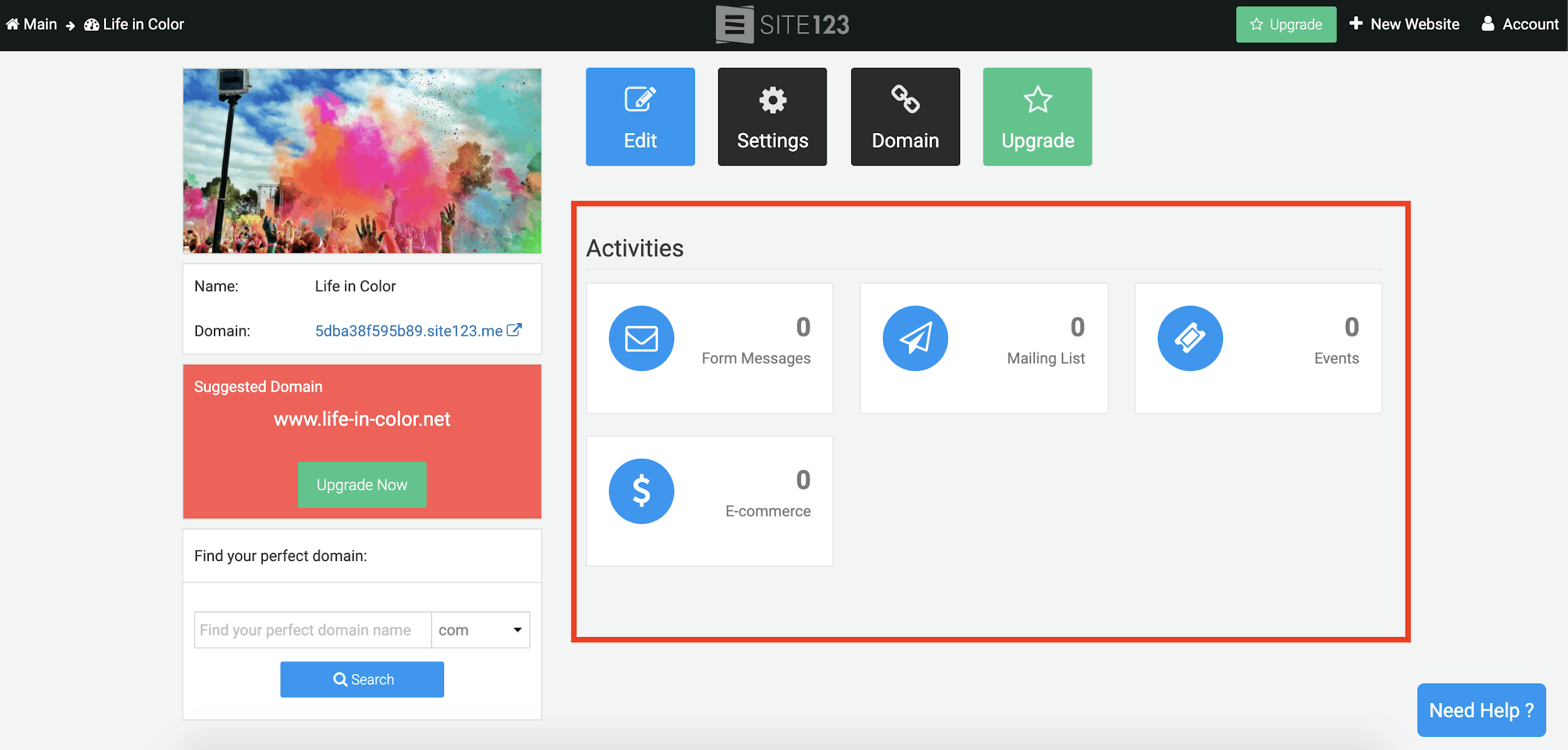
Task: Click the E-commerce icon
Action: 641,491
